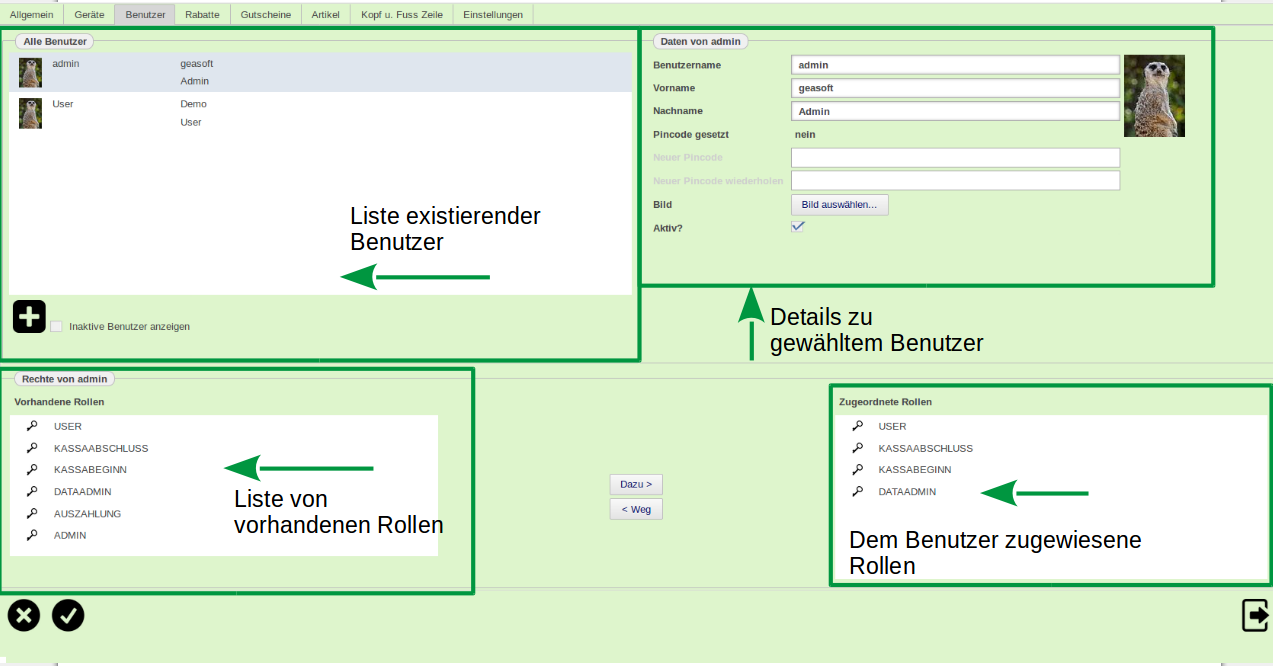
Task: Click the key icon beside USER role
Action: [31, 426]
